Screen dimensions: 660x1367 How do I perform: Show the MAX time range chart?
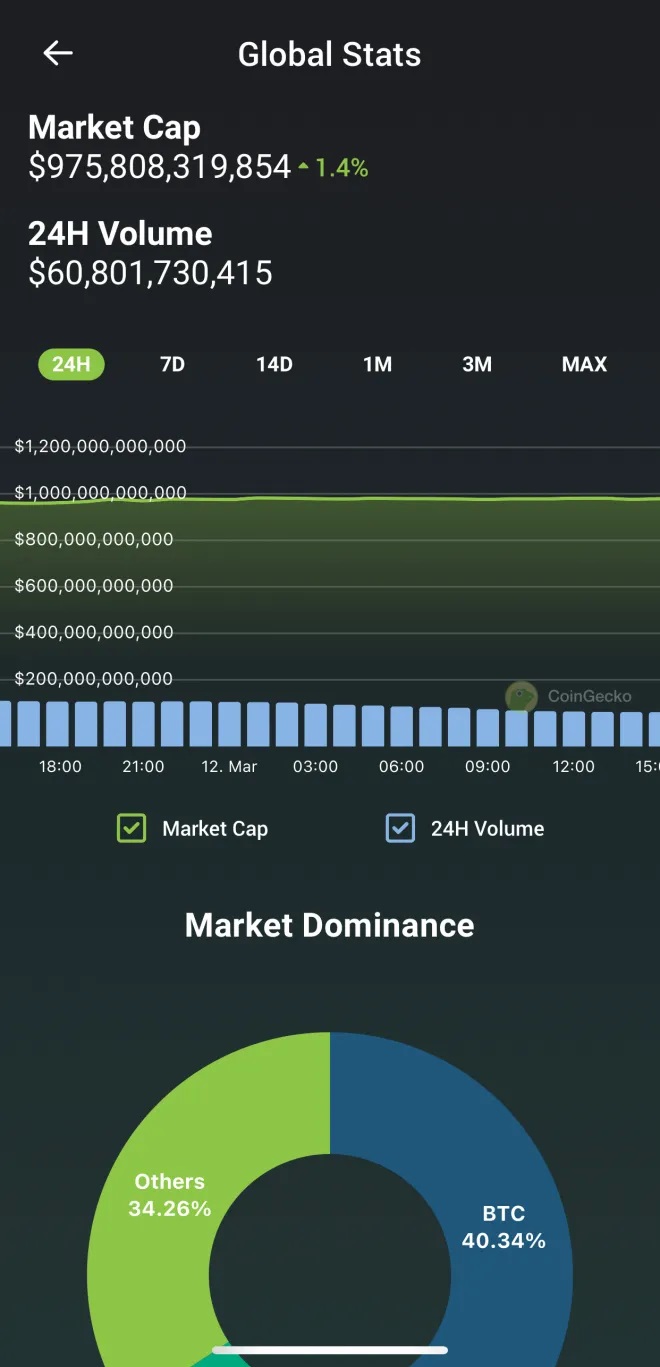point(584,364)
